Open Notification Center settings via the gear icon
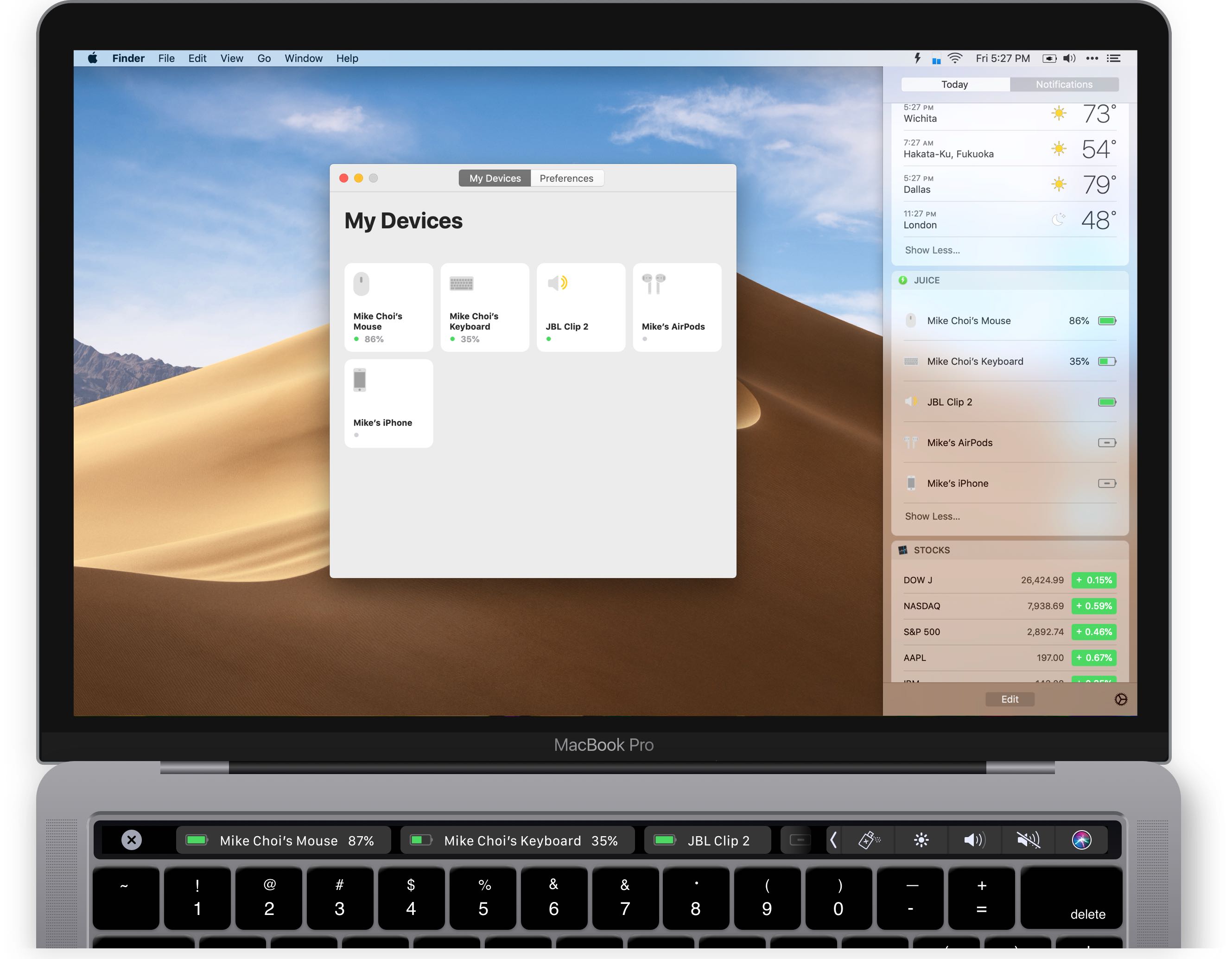The height and width of the screenshot is (959, 1232). pyautogui.click(x=1121, y=699)
